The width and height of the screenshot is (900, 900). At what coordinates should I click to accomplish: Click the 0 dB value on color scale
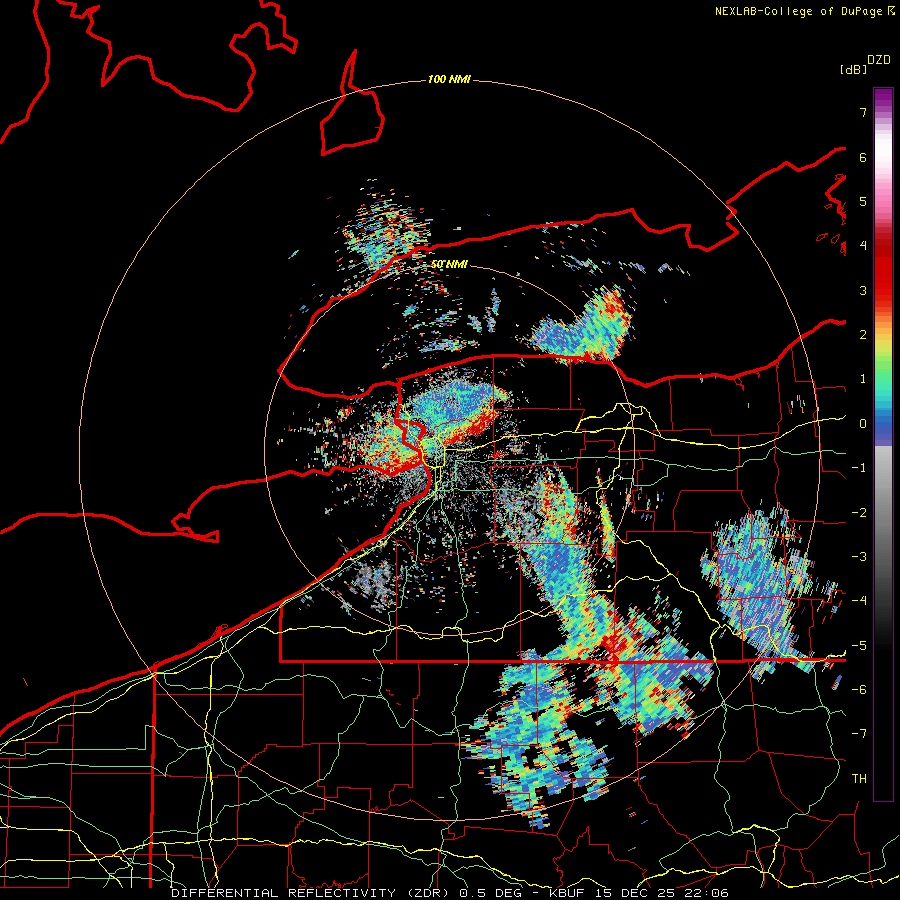[863, 424]
